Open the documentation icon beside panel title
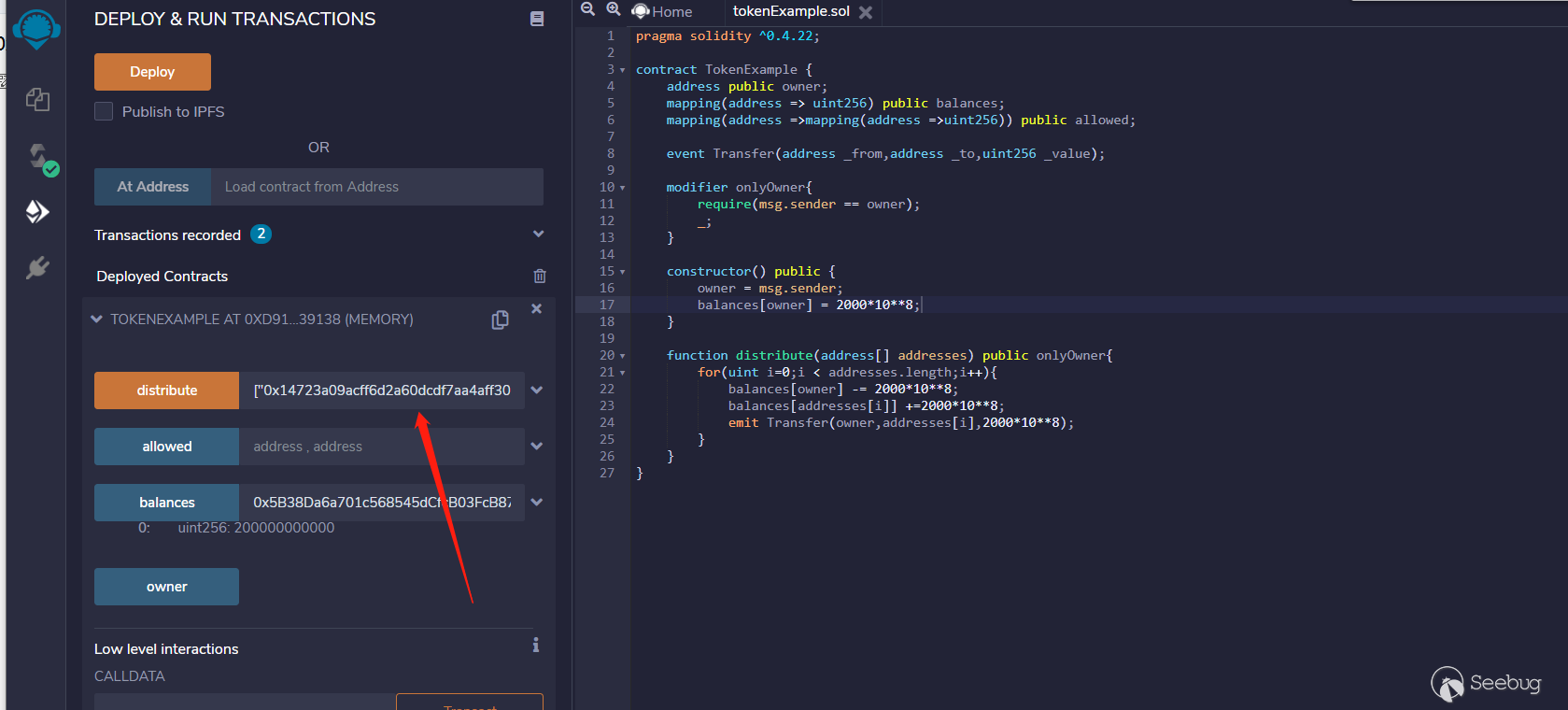Viewport: 1568px width, 710px height. (537, 19)
